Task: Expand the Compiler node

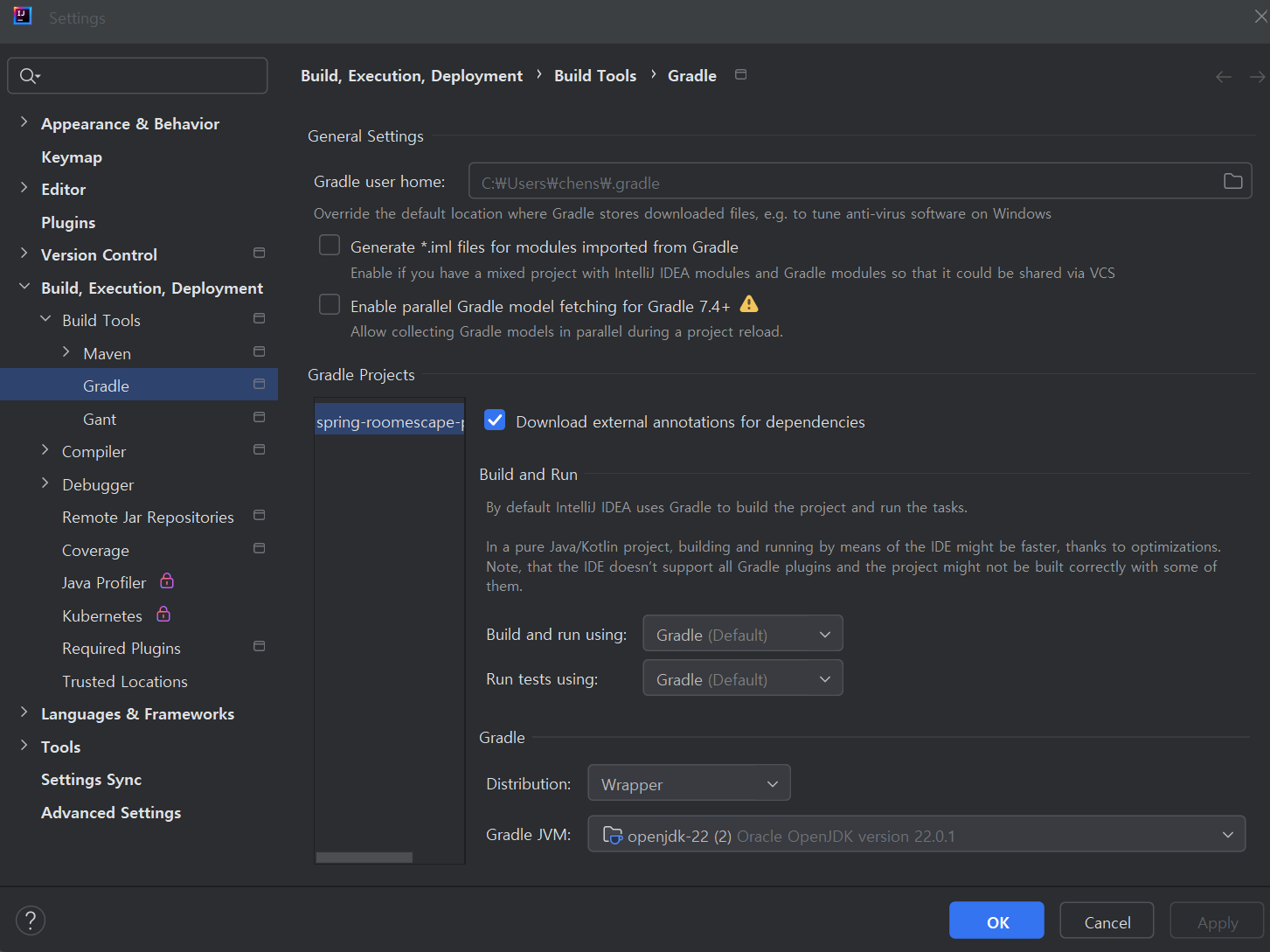Action: coord(45,450)
